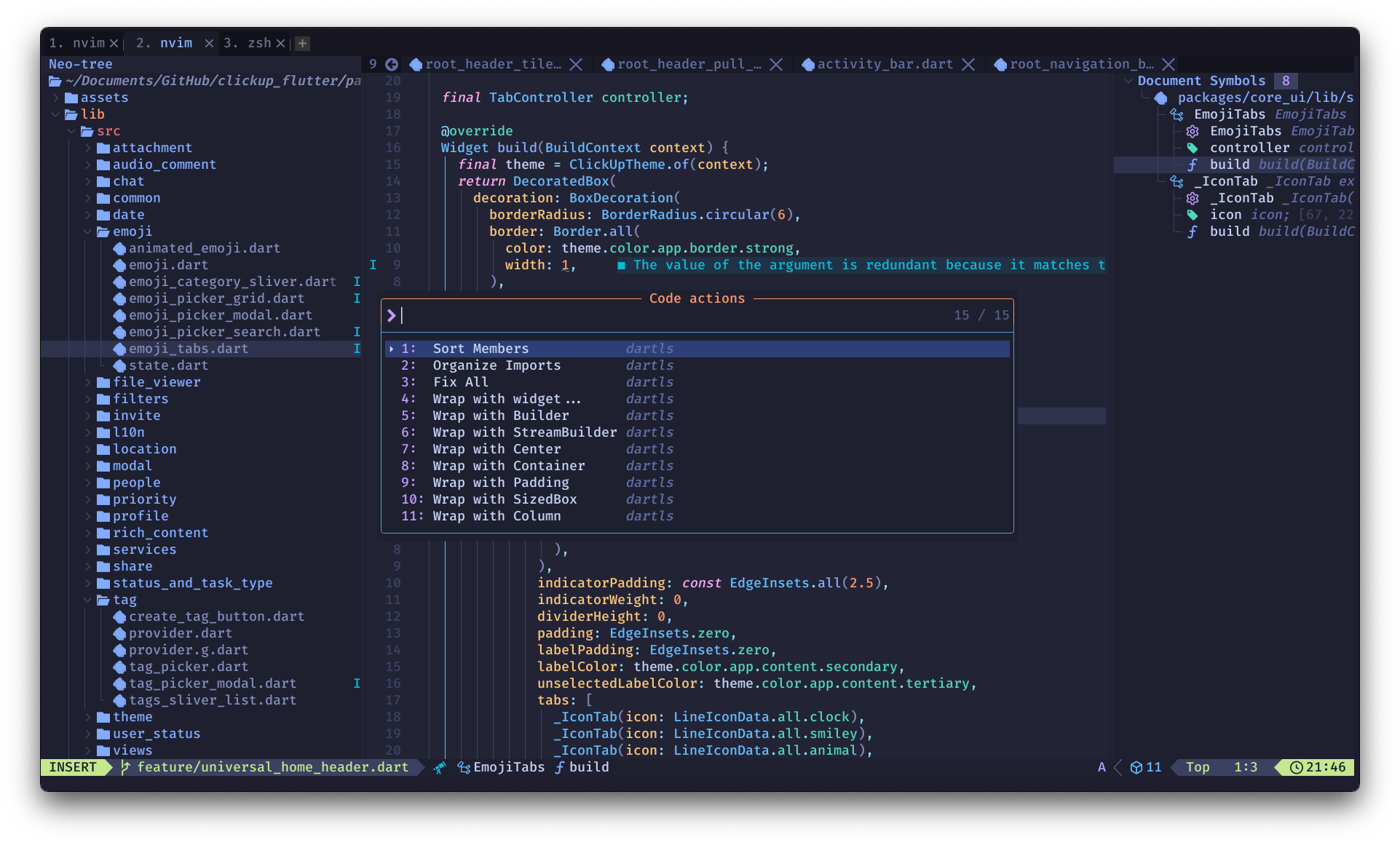Open tag_picker.dart from the tree
The image size is (1400, 845).
(x=189, y=667)
